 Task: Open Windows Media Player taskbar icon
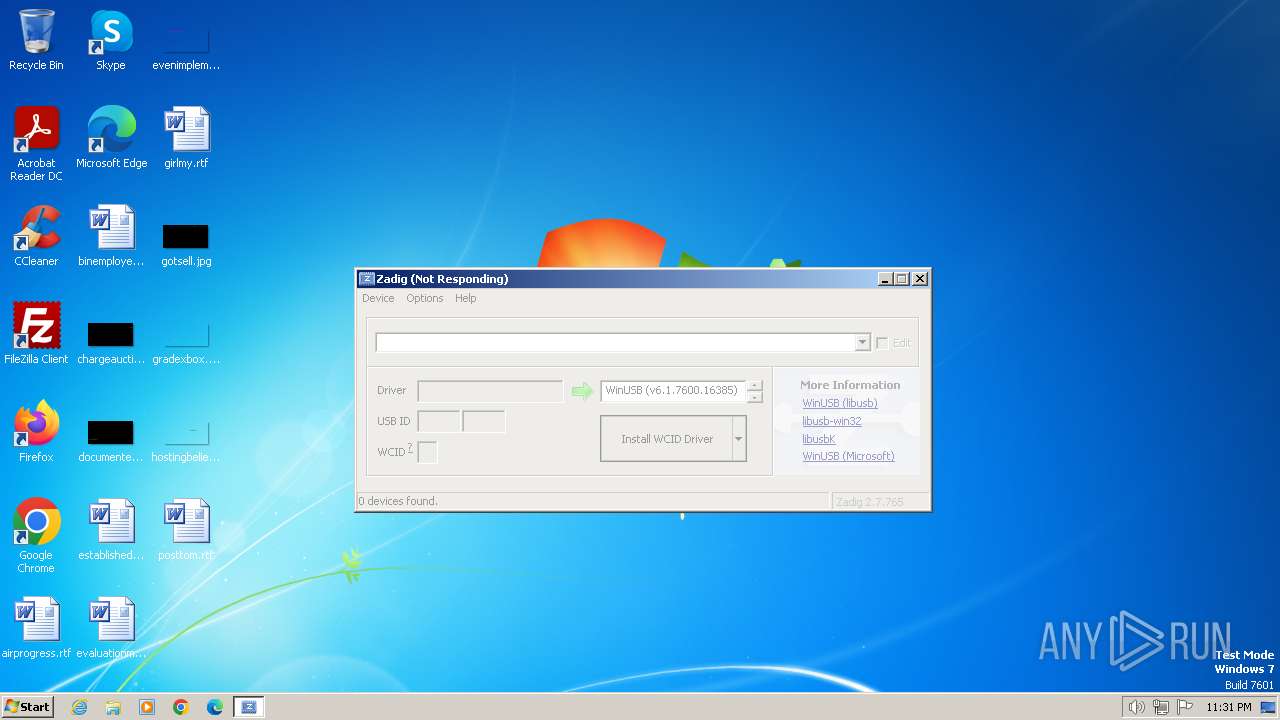click(x=147, y=707)
